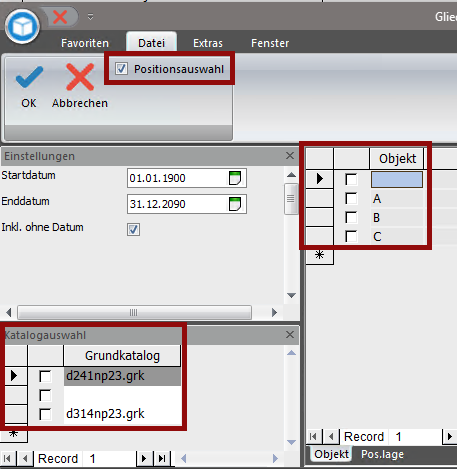Close the Katalogauswahl panel

tap(290, 334)
